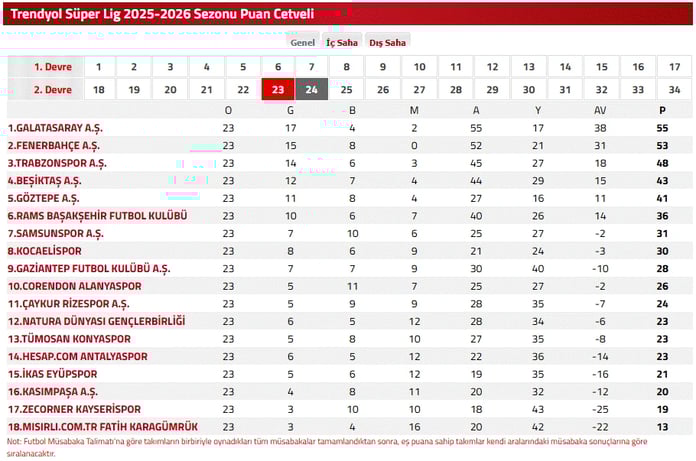Screen dimensions: 696x461
Task: Choose week 1 in 1. Devre
Action: [99, 67]
